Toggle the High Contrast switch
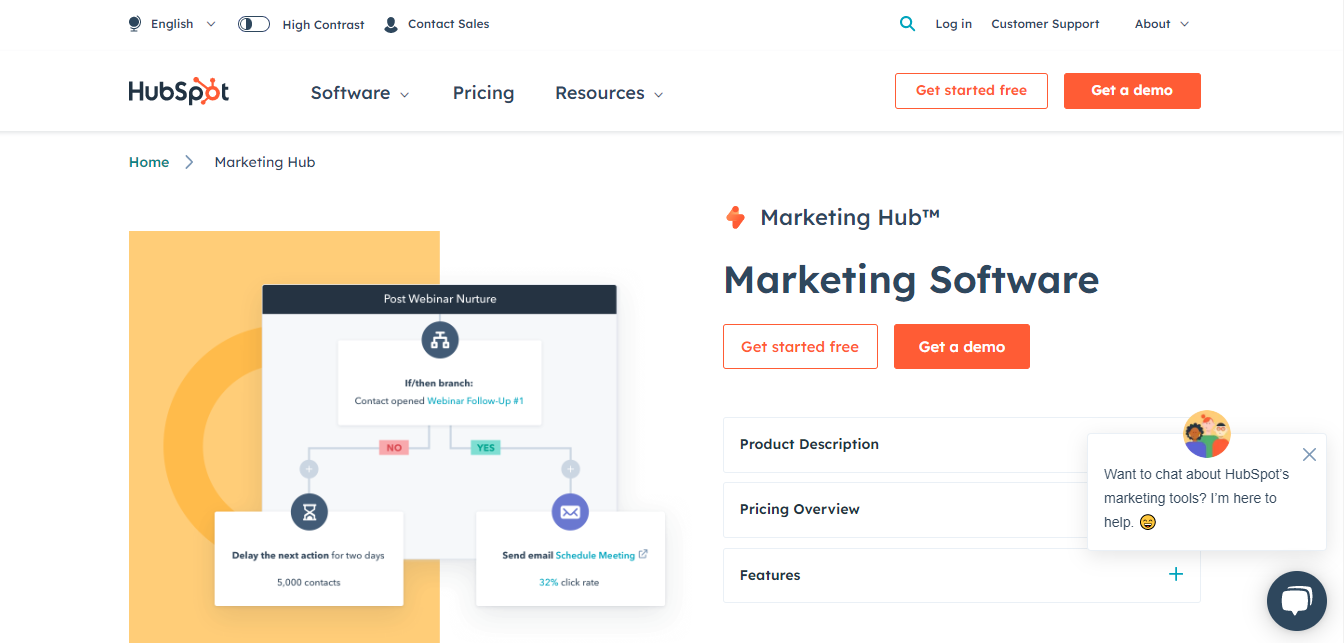1344x643 pixels. point(254,24)
